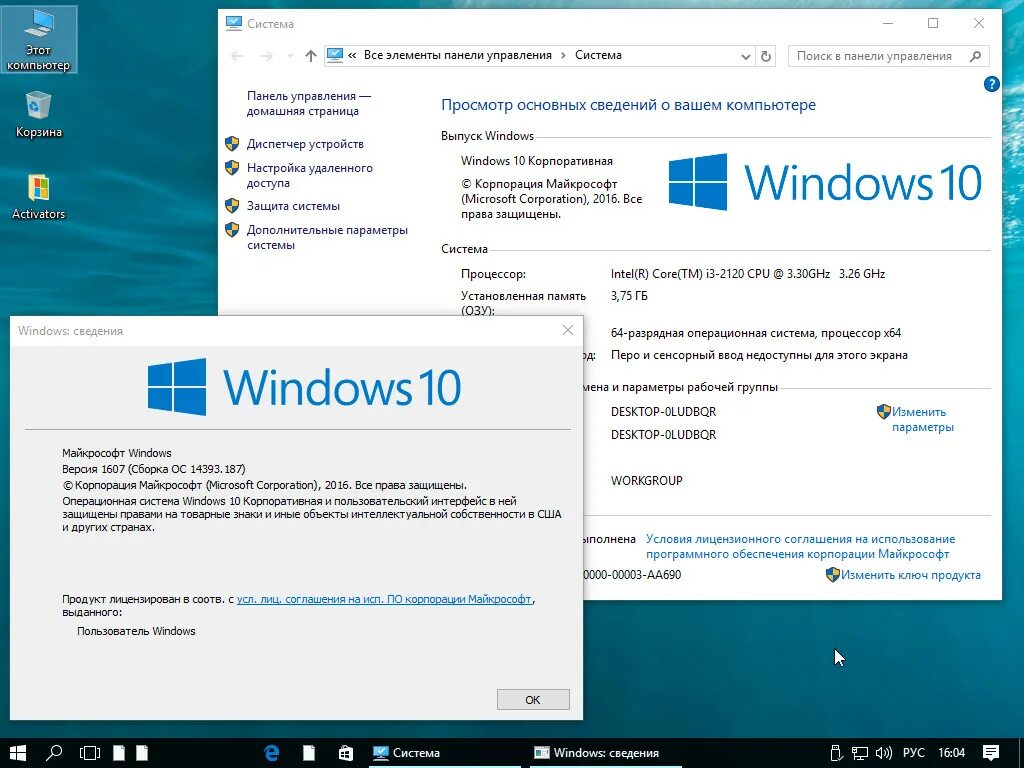This screenshot has width=1024, height=768.
Task: Open the Action Center notification icon
Action: point(991,752)
